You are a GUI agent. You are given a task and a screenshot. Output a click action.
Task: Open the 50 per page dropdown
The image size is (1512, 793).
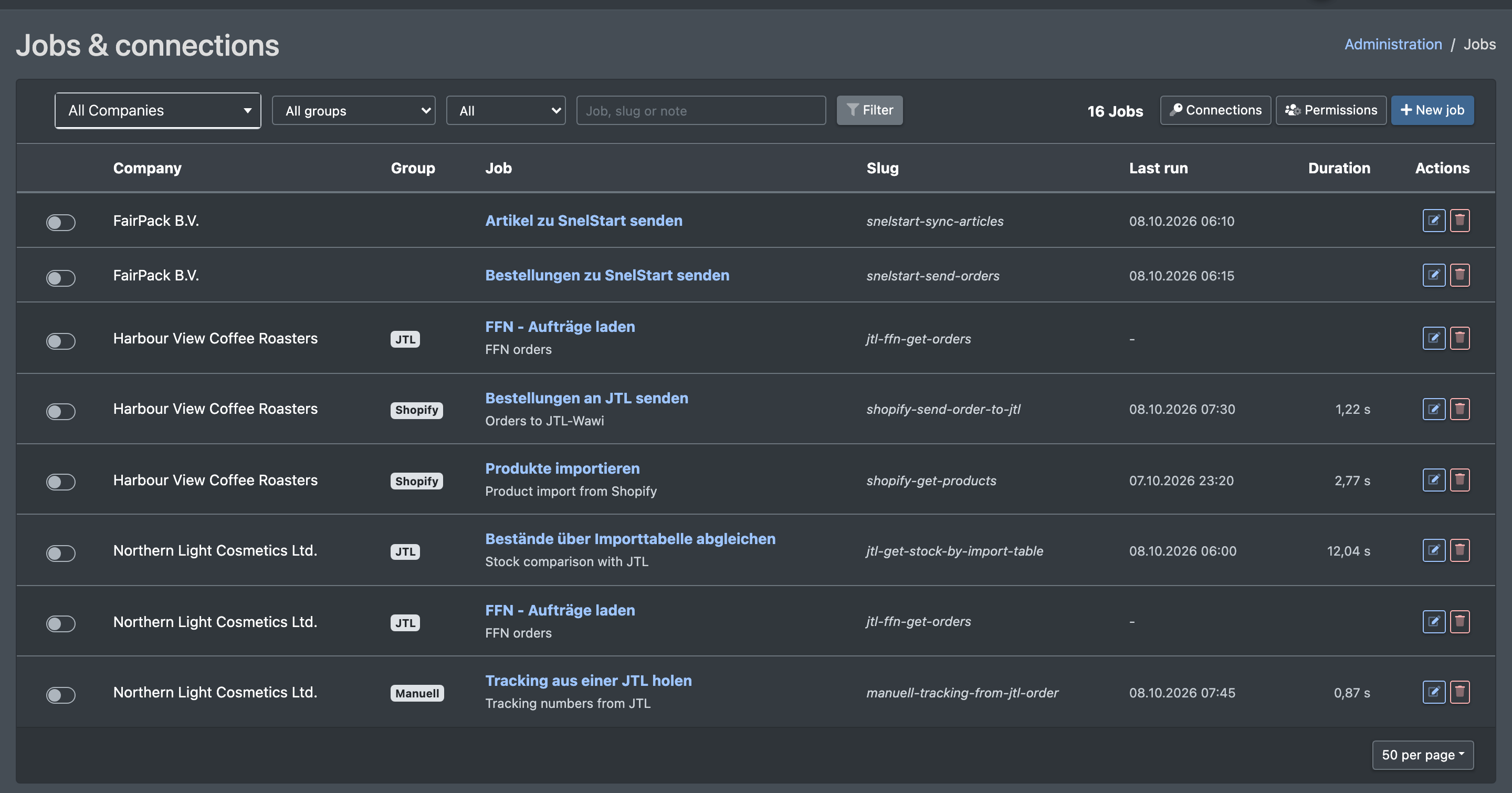coord(1423,755)
